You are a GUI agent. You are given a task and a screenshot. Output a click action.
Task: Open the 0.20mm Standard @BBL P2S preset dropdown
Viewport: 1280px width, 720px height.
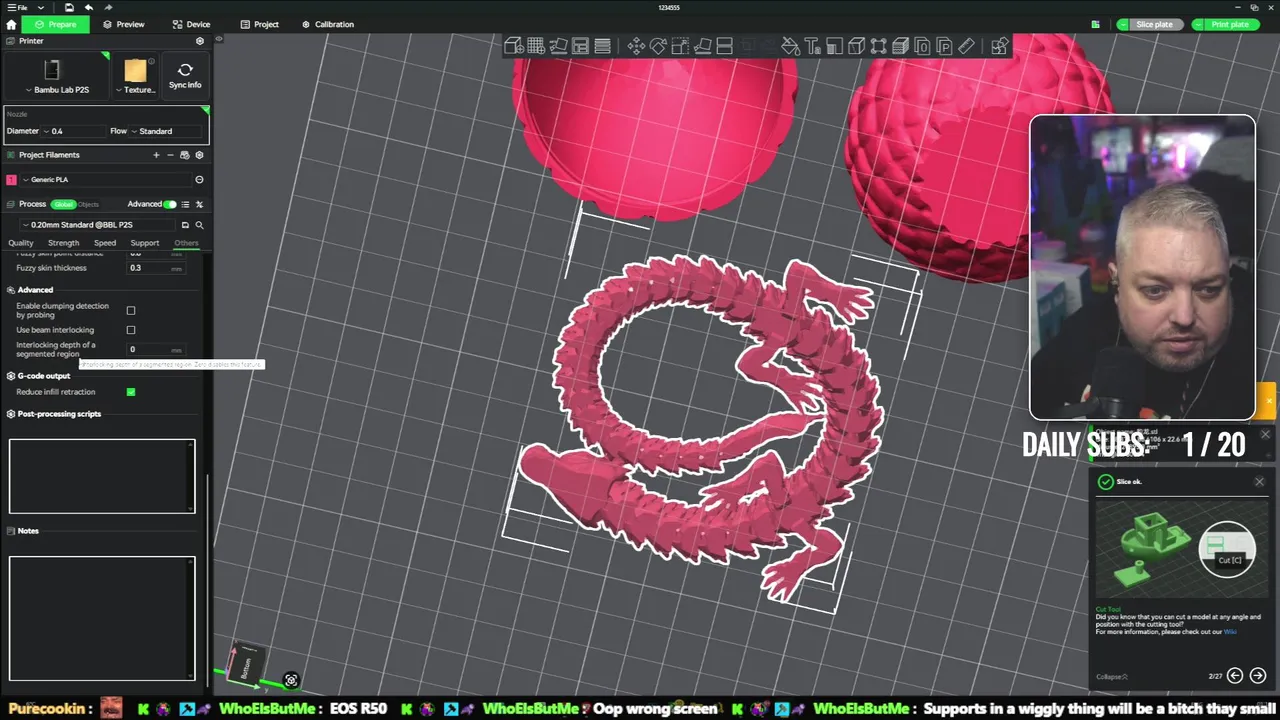[98, 225]
